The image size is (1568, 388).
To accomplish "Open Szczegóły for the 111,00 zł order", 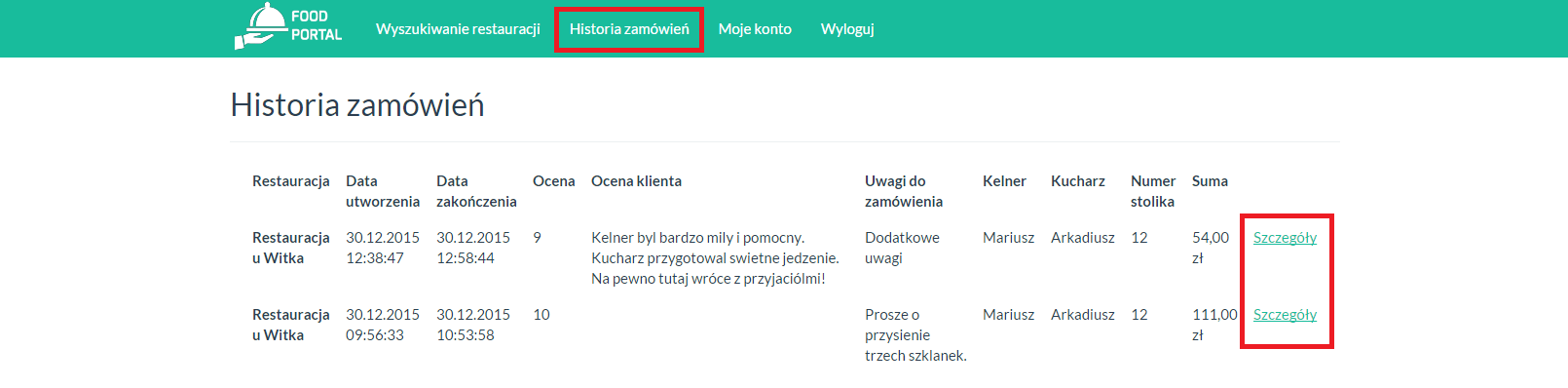I will tap(1285, 315).
